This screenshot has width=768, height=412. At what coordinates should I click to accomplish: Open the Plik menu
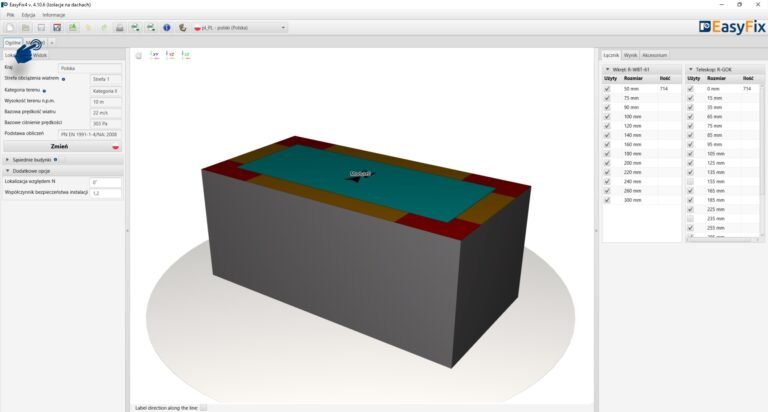click(10, 15)
